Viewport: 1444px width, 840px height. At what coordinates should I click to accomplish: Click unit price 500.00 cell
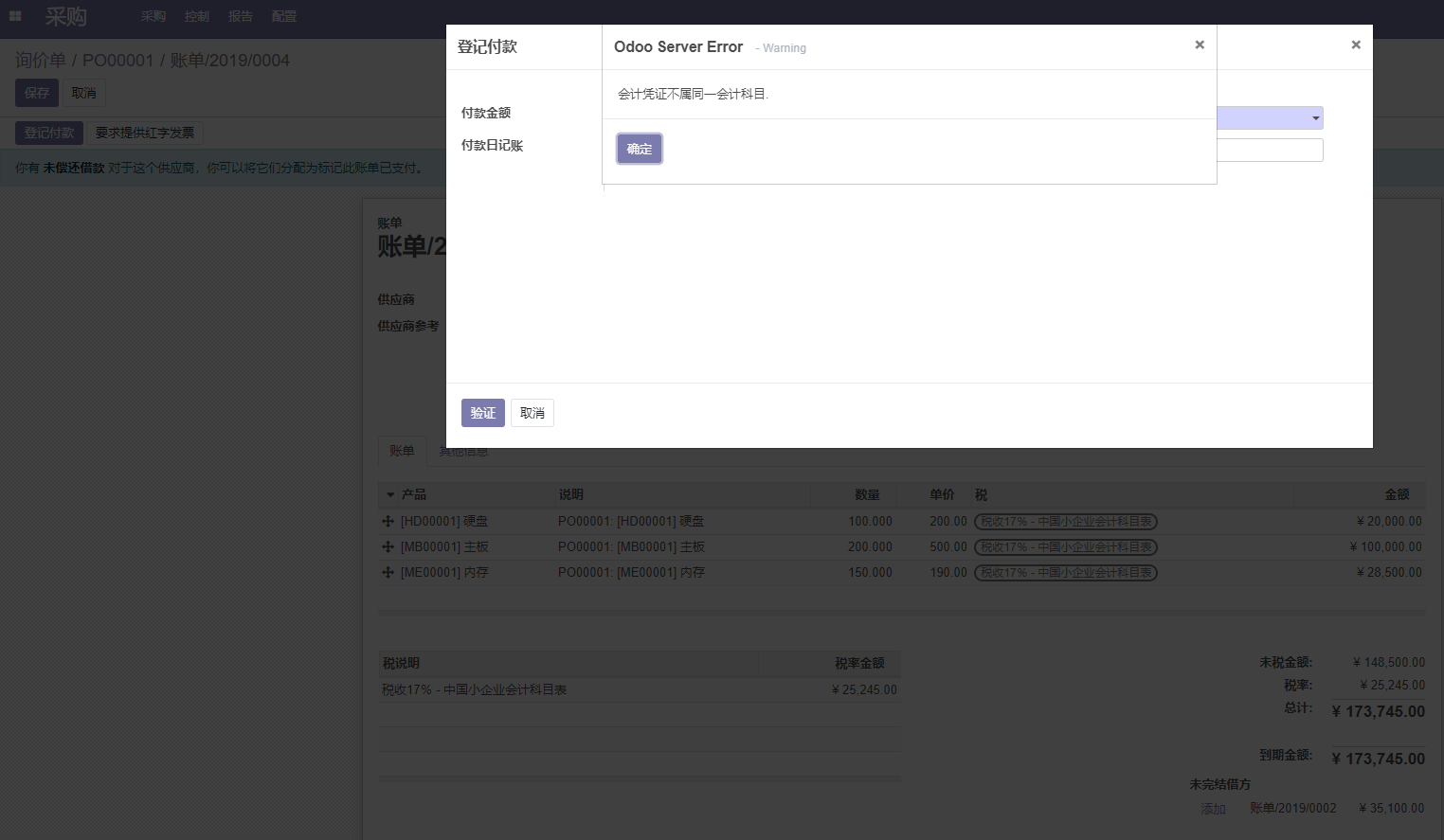pos(948,546)
